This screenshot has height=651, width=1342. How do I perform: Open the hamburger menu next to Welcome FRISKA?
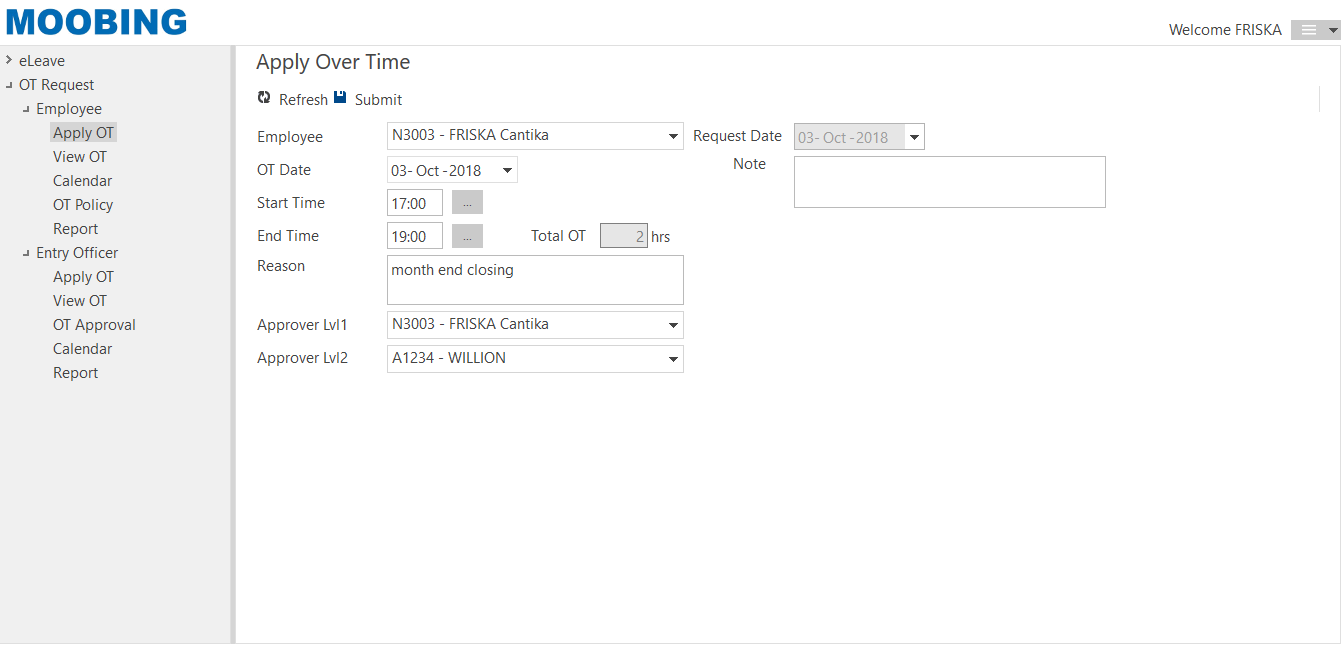1314,30
